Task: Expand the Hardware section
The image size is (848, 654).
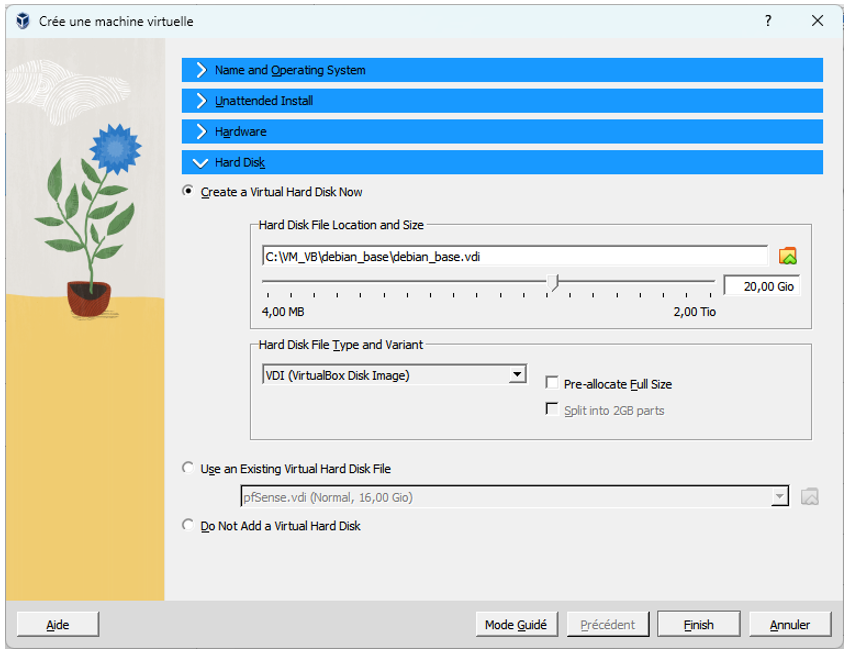Action: click(x=502, y=131)
